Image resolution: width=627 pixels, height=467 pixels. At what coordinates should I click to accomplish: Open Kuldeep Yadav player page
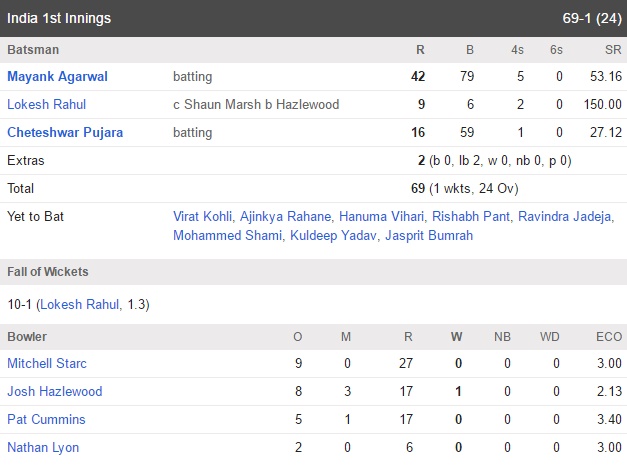pyautogui.click(x=333, y=235)
